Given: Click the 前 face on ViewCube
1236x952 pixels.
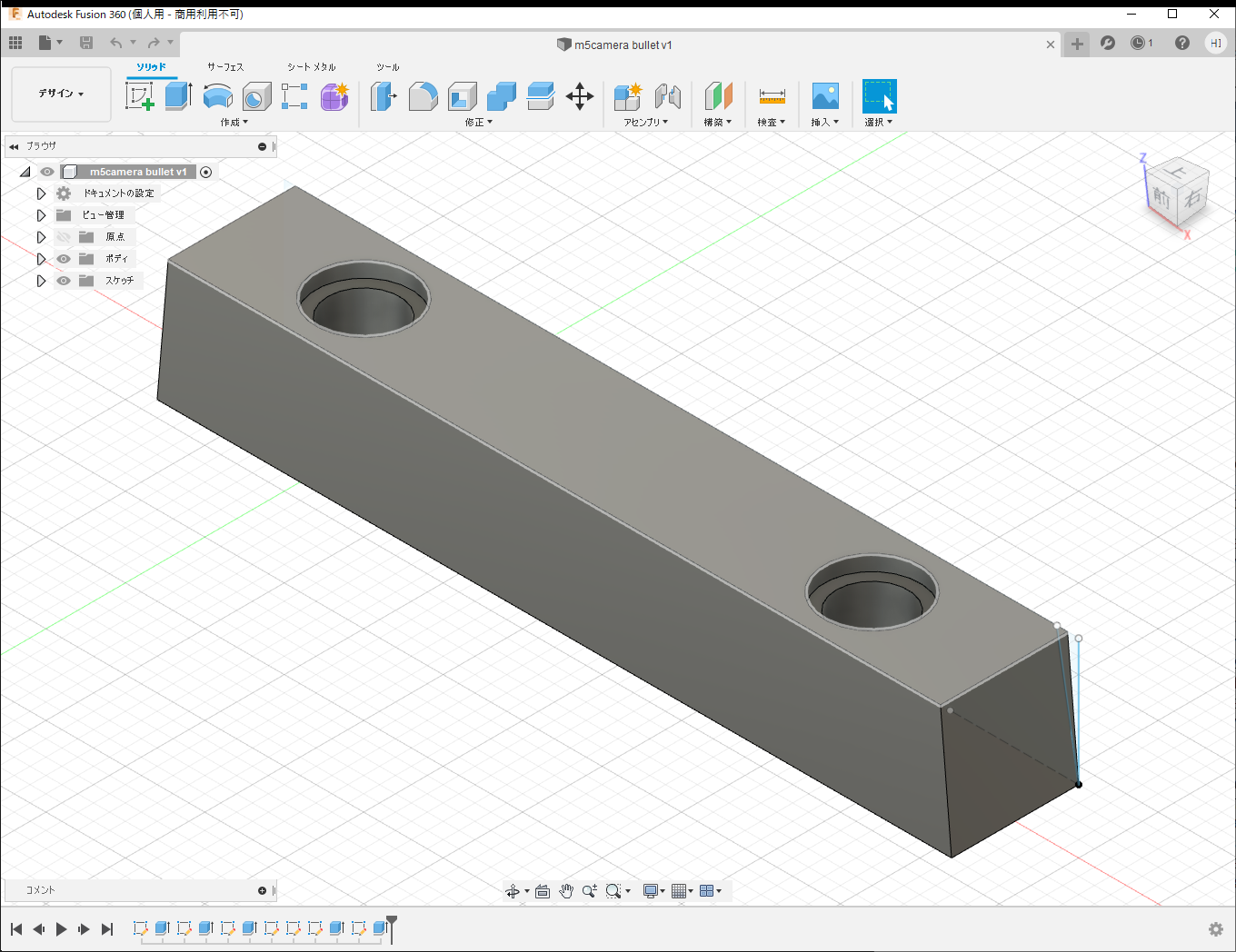Looking at the screenshot, I should coord(1161,196).
